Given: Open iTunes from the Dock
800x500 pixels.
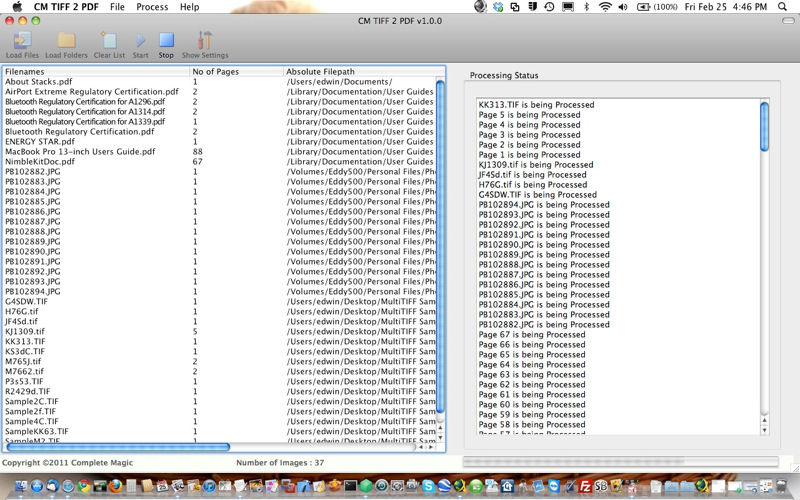Looking at the screenshot, I should 209,486.
